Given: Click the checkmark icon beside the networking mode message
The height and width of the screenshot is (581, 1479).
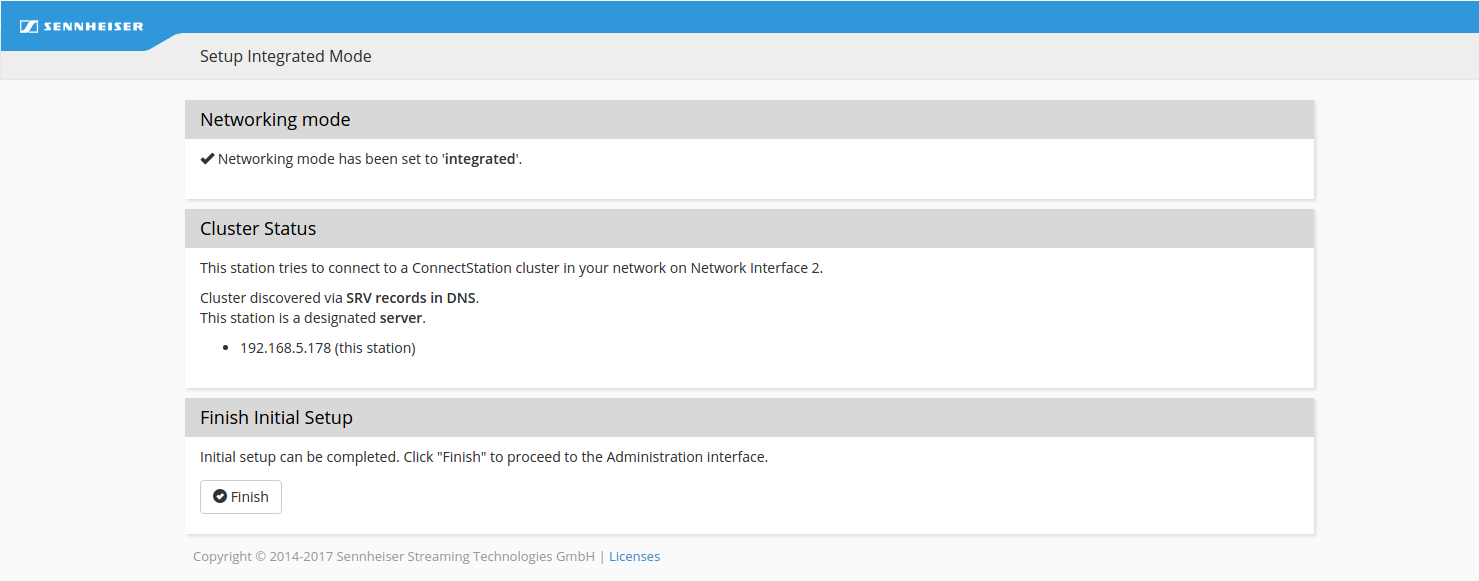Looking at the screenshot, I should click(x=207, y=159).
